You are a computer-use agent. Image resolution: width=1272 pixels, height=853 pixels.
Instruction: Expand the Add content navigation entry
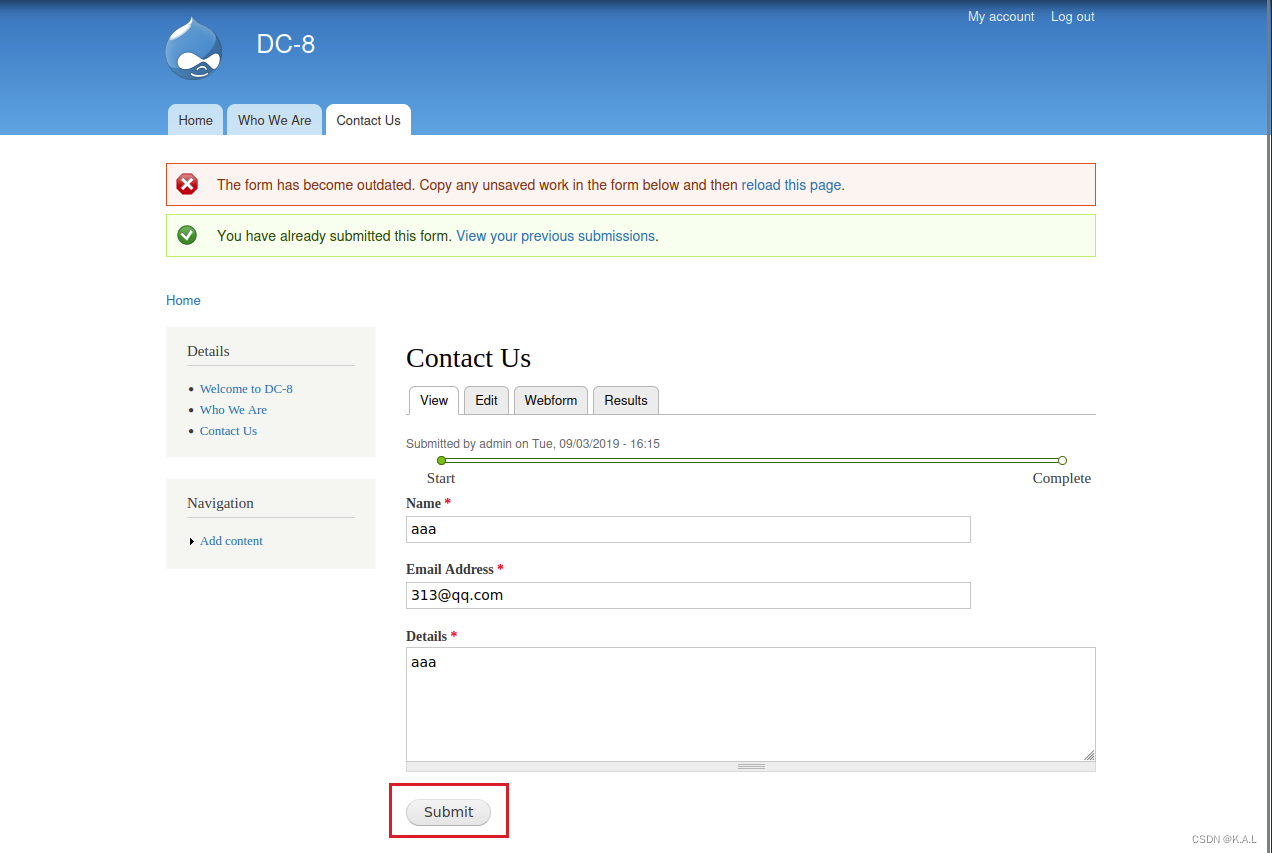pos(231,540)
